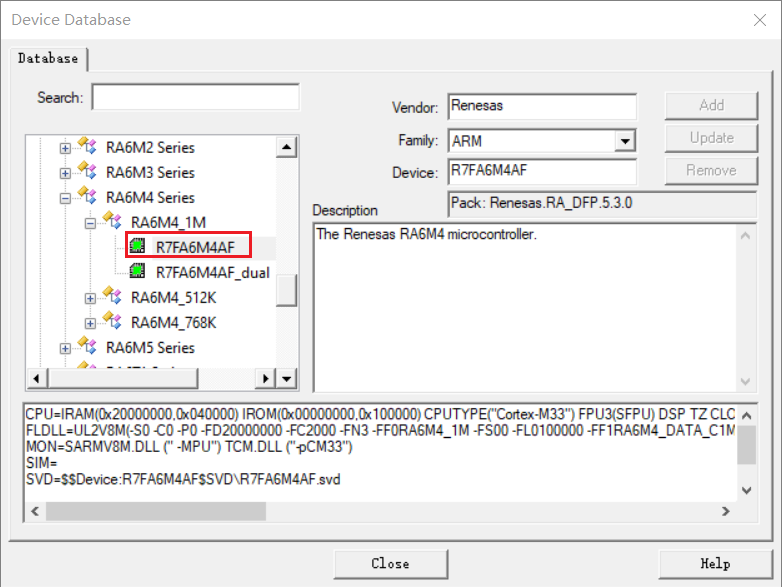Expand the RA6M5 Series node

pos(65,348)
